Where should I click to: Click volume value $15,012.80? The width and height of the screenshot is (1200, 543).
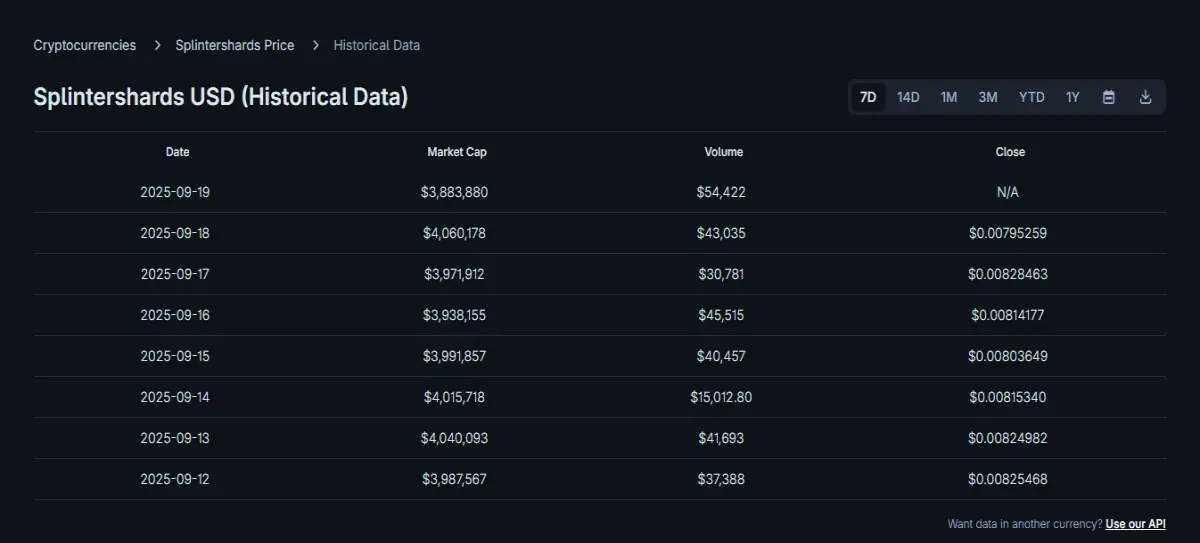pos(721,397)
